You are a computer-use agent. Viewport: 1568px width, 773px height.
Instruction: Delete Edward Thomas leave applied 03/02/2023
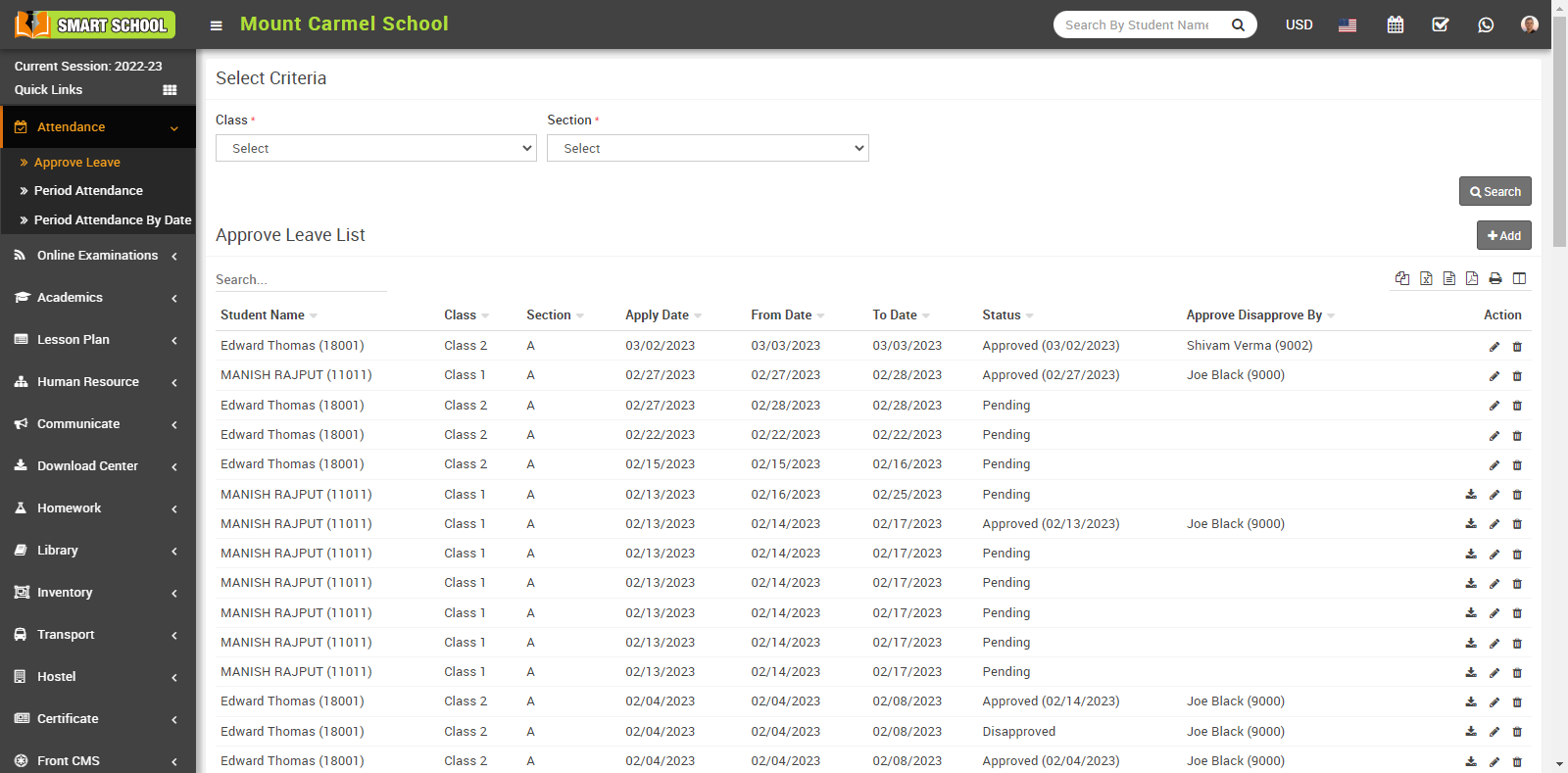tap(1517, 347)
